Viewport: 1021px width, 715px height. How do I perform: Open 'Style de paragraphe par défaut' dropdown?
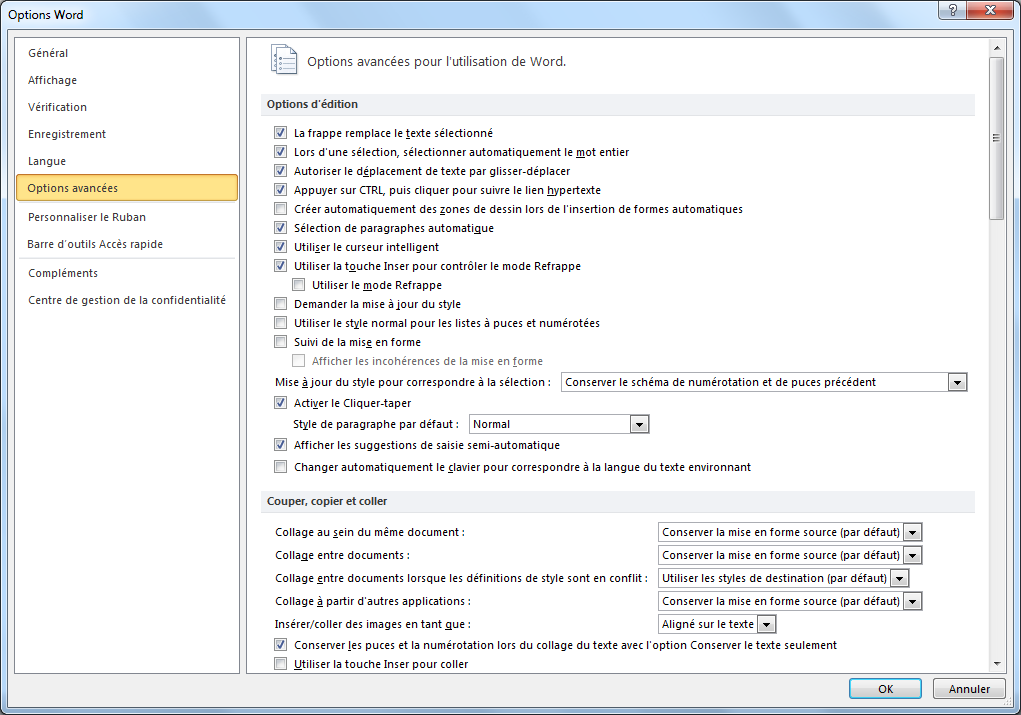coord(640,424)
